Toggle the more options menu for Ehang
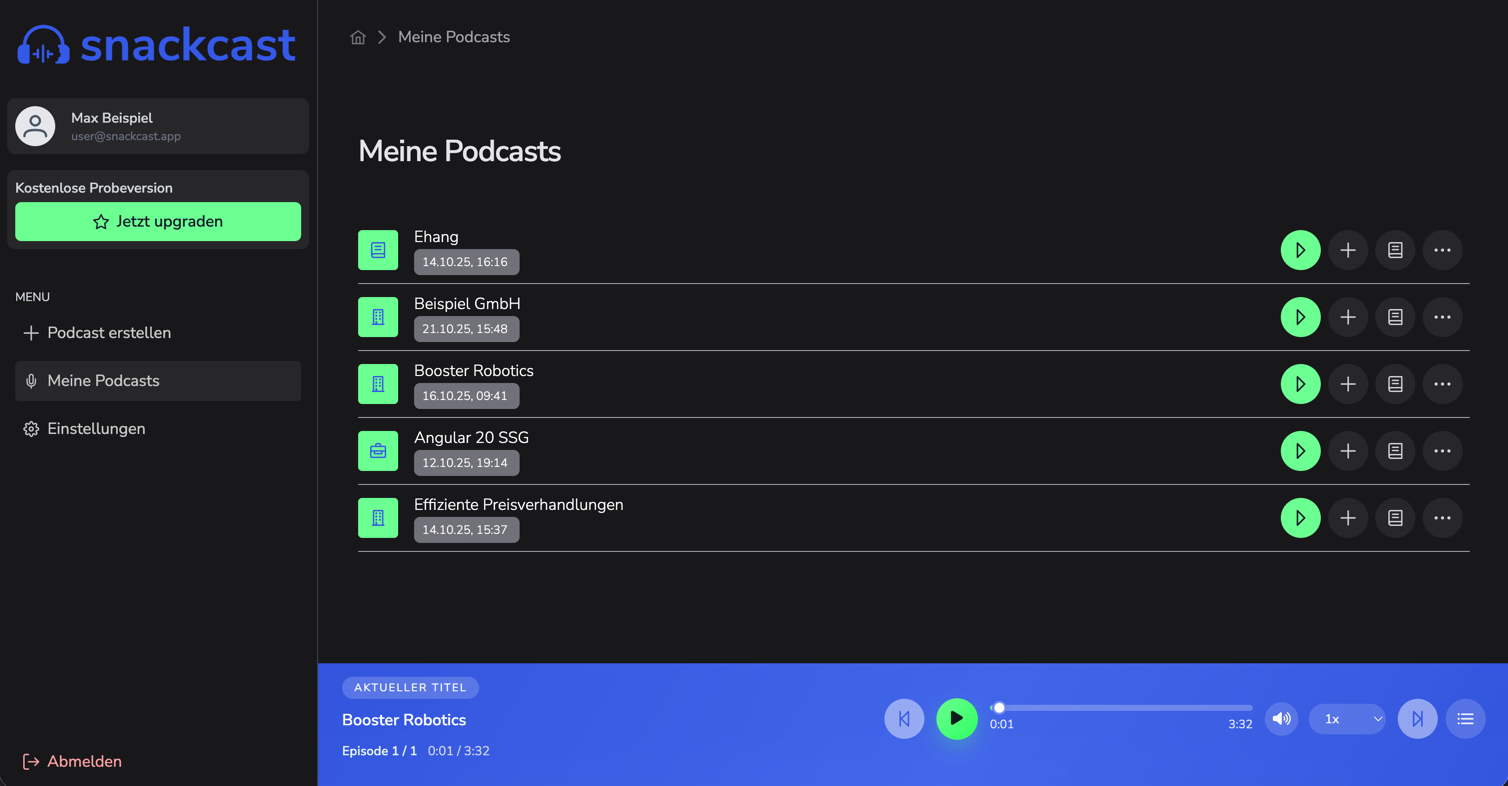 [x=1442, y=250]
